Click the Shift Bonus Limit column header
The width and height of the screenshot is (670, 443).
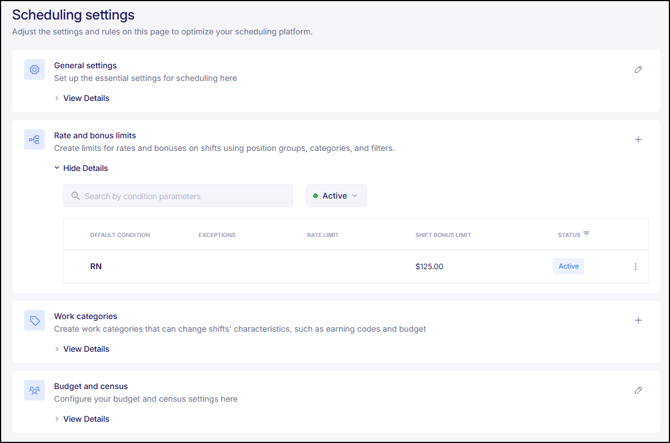click(443, 235)
